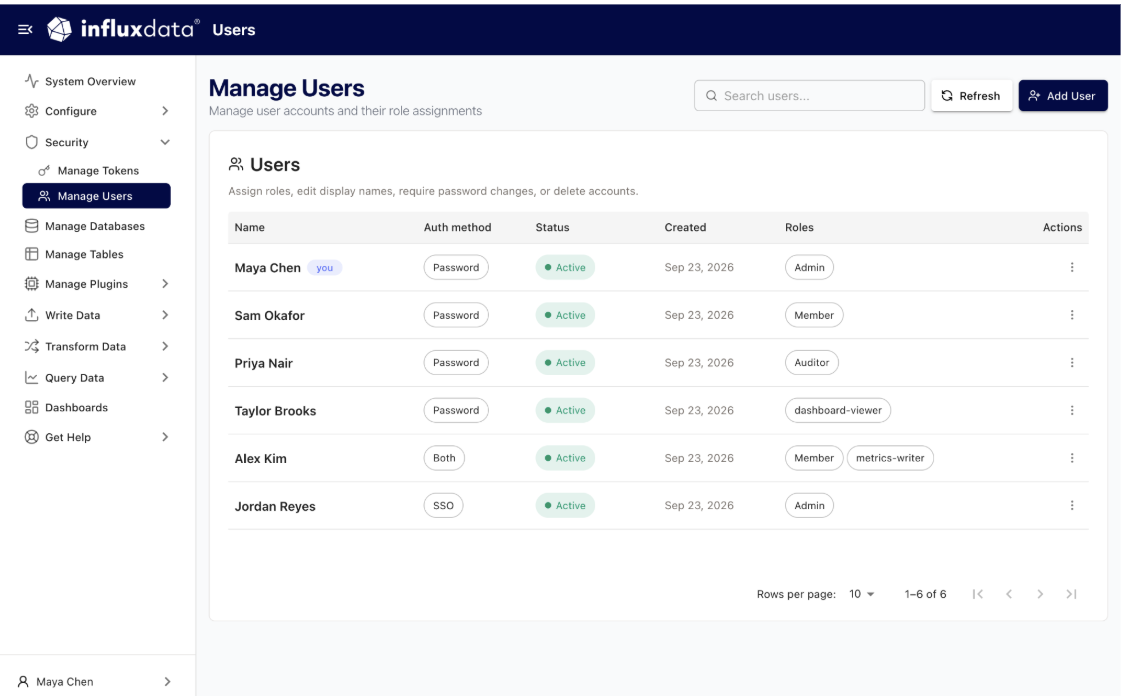Click the Add User button
Viewport: 1124px width, 696px height.
[1062, 95]
